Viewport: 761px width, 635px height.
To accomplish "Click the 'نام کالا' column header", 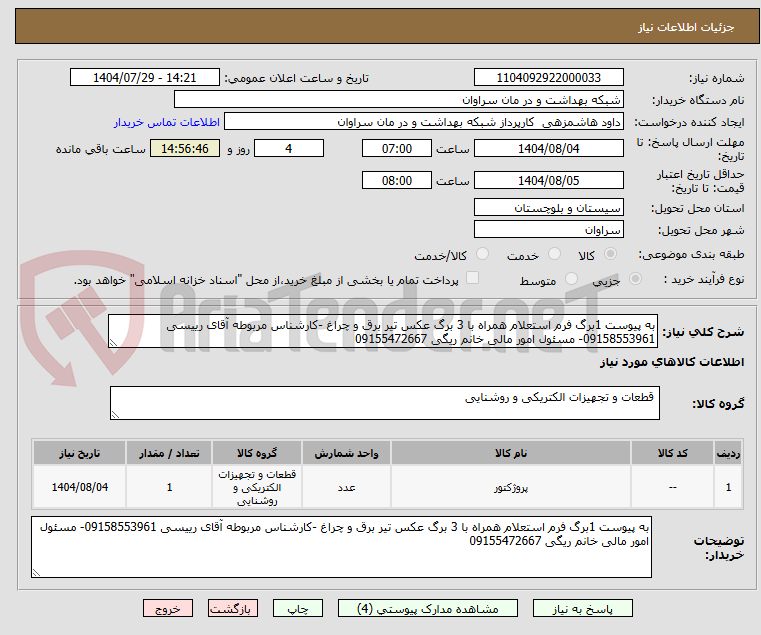I will coord(511,453).
